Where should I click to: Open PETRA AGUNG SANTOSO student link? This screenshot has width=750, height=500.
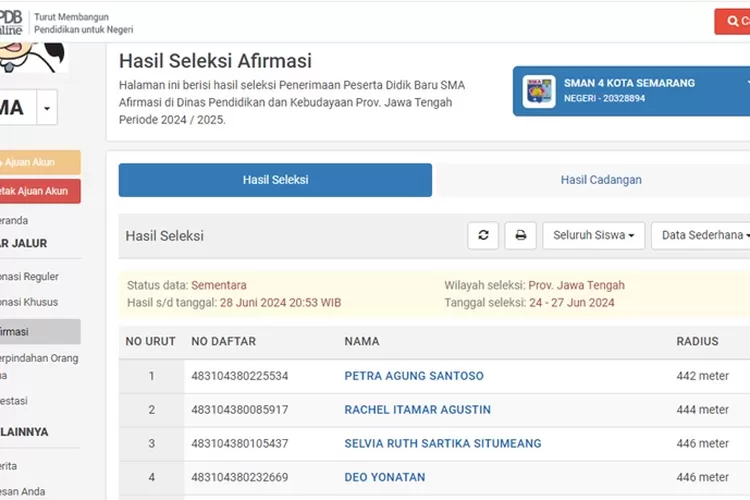[414, 376]
